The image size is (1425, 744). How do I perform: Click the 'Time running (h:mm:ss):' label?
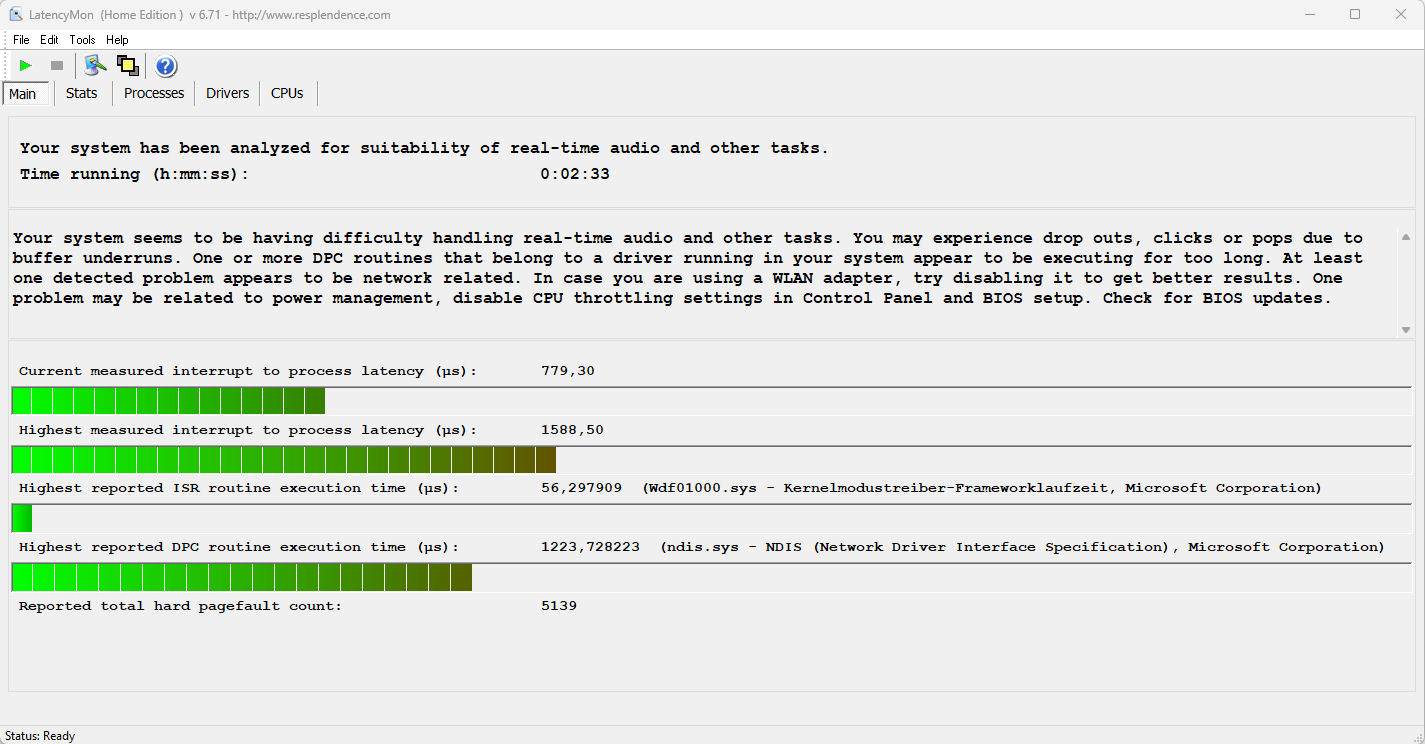click(x=134, y=174)
